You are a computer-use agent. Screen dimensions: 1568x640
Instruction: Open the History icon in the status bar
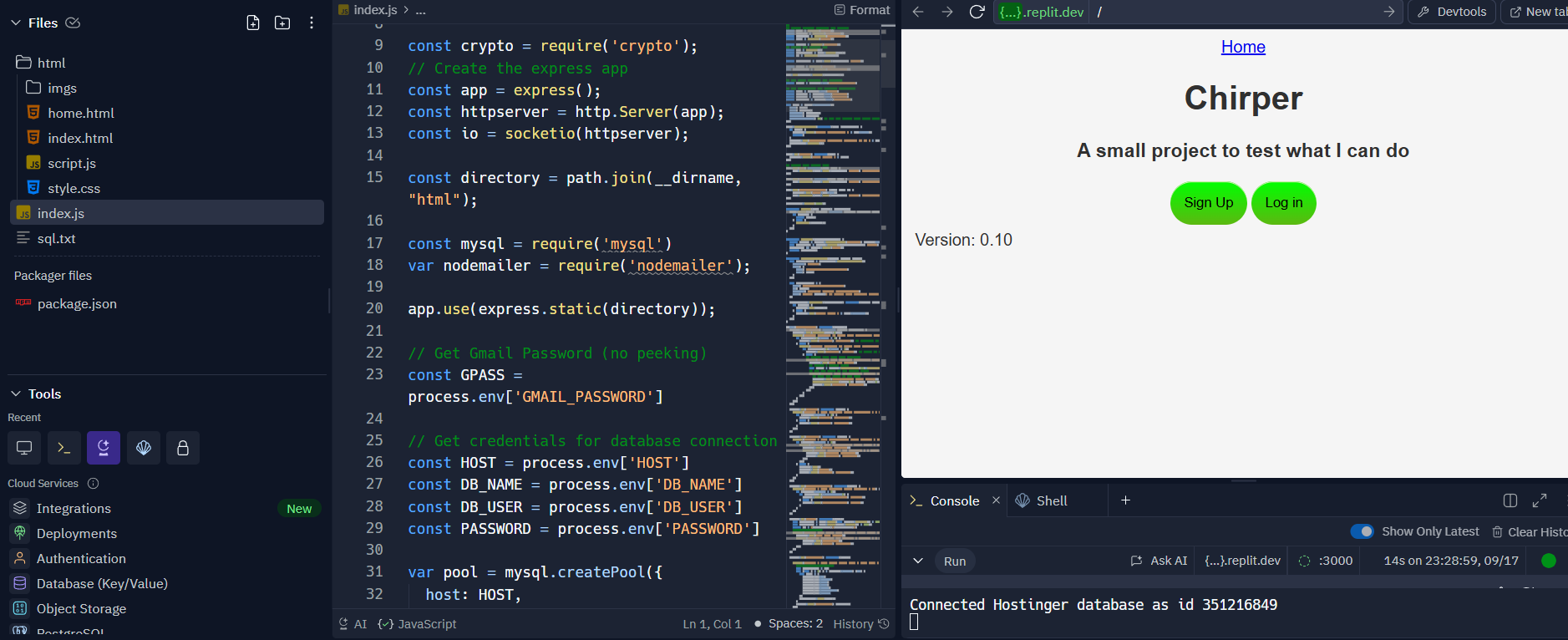tap(884, 624)
